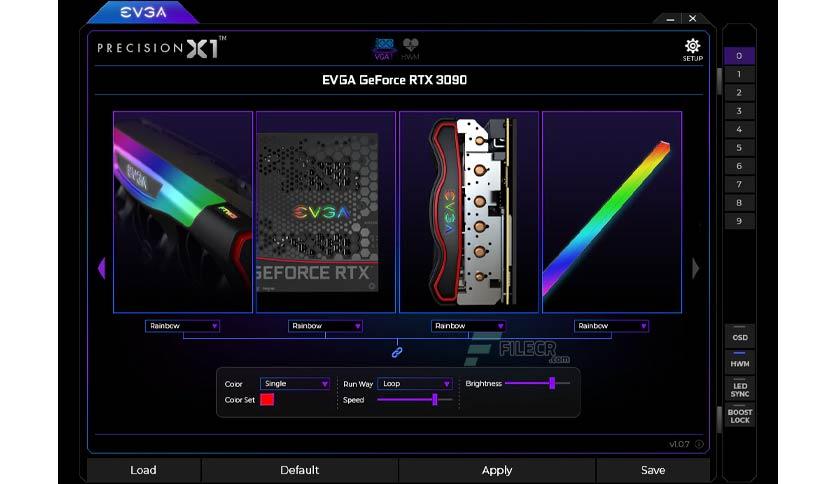Select the waterblock LED thumbnail
The image size is (836, 484).
[469, 212]
